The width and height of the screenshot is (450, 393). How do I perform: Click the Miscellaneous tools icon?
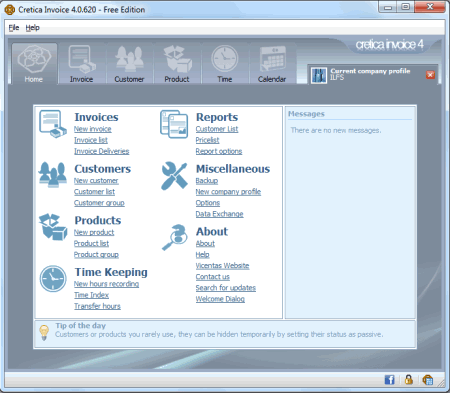[x=174, y=176]
